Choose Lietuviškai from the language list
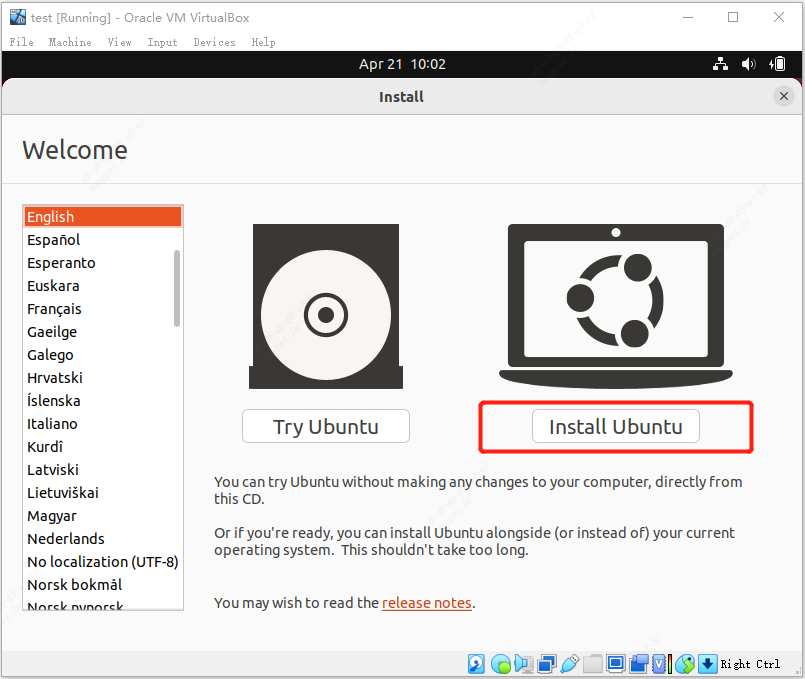The height and width of the screenshot is (679, 805). (103, 493)
